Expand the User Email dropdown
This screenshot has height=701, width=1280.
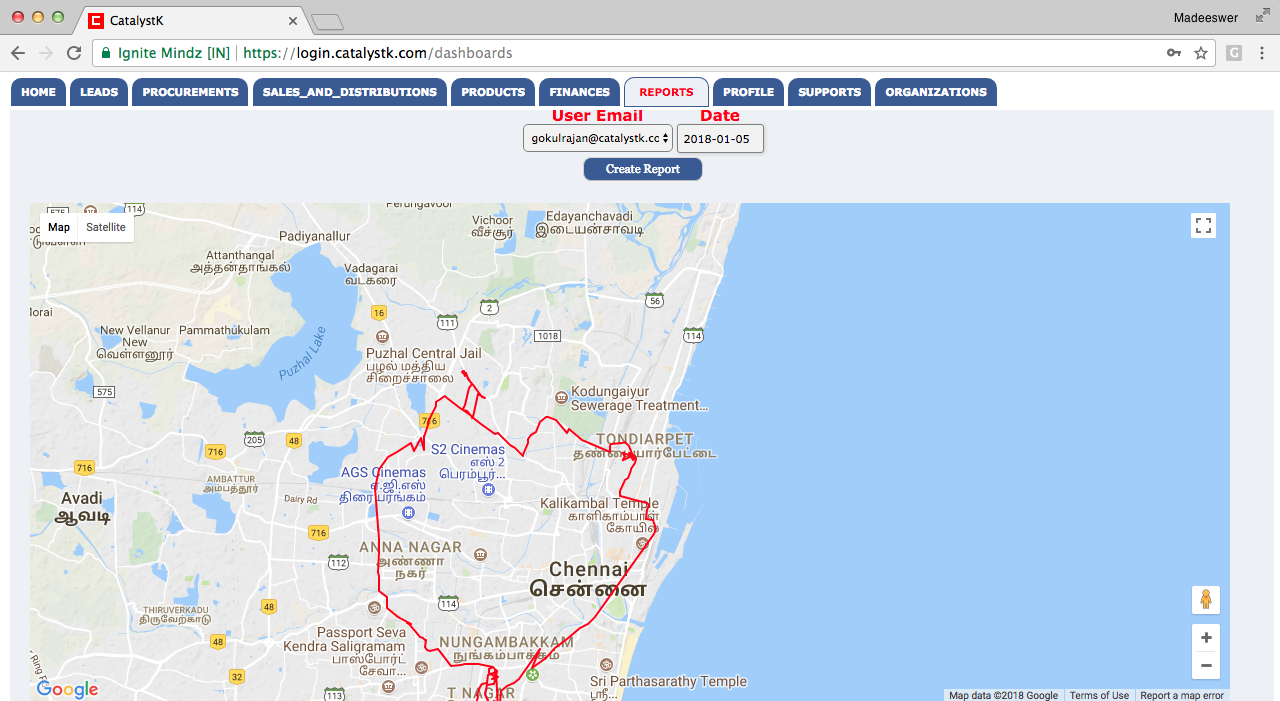[x=598, y=138]
